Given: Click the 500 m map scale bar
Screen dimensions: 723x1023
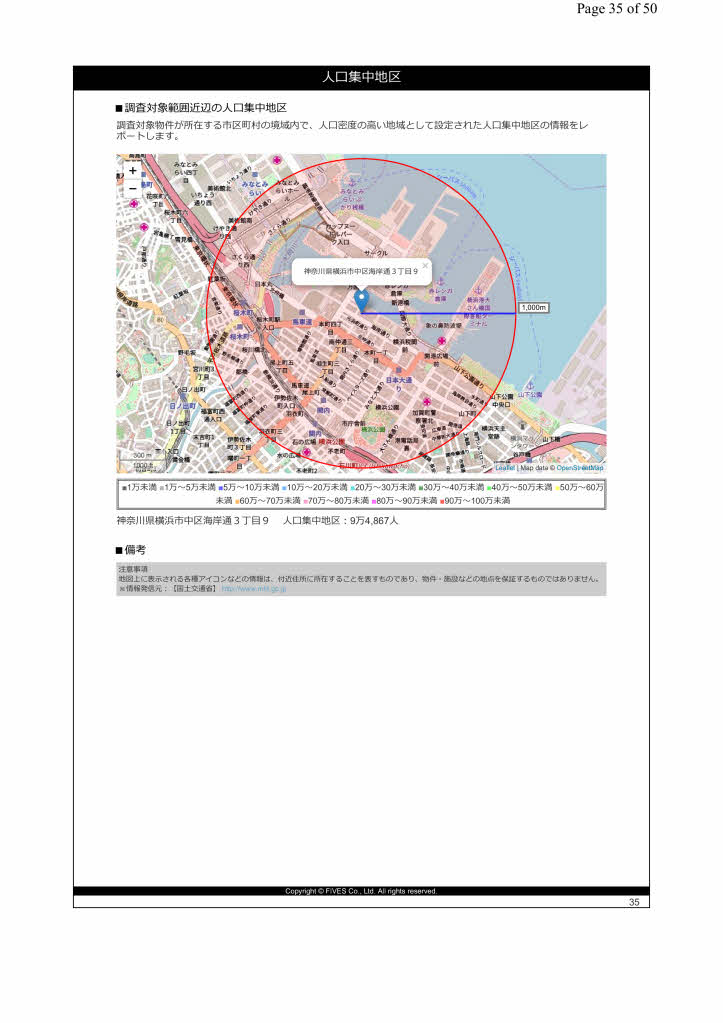Looking at the screenshot, I should tap(143, 456).
